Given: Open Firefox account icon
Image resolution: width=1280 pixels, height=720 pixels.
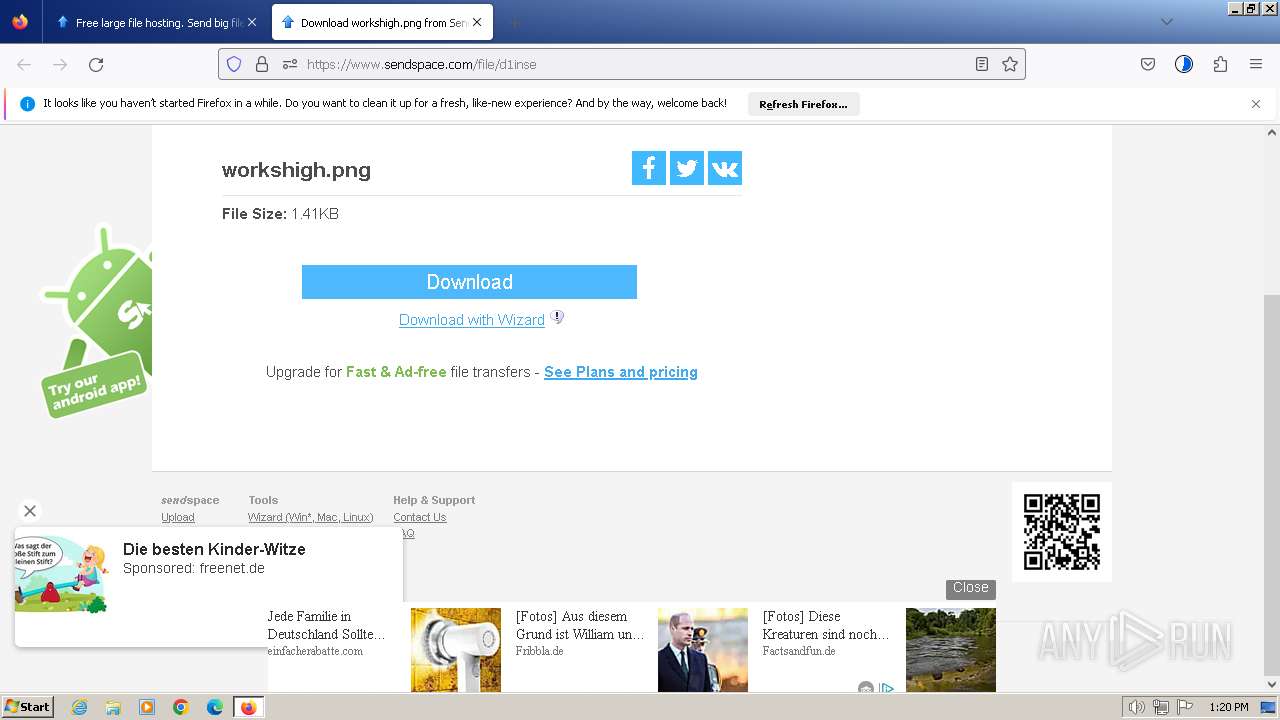Looking at the screenshot, I should [x=1184, y=64].
